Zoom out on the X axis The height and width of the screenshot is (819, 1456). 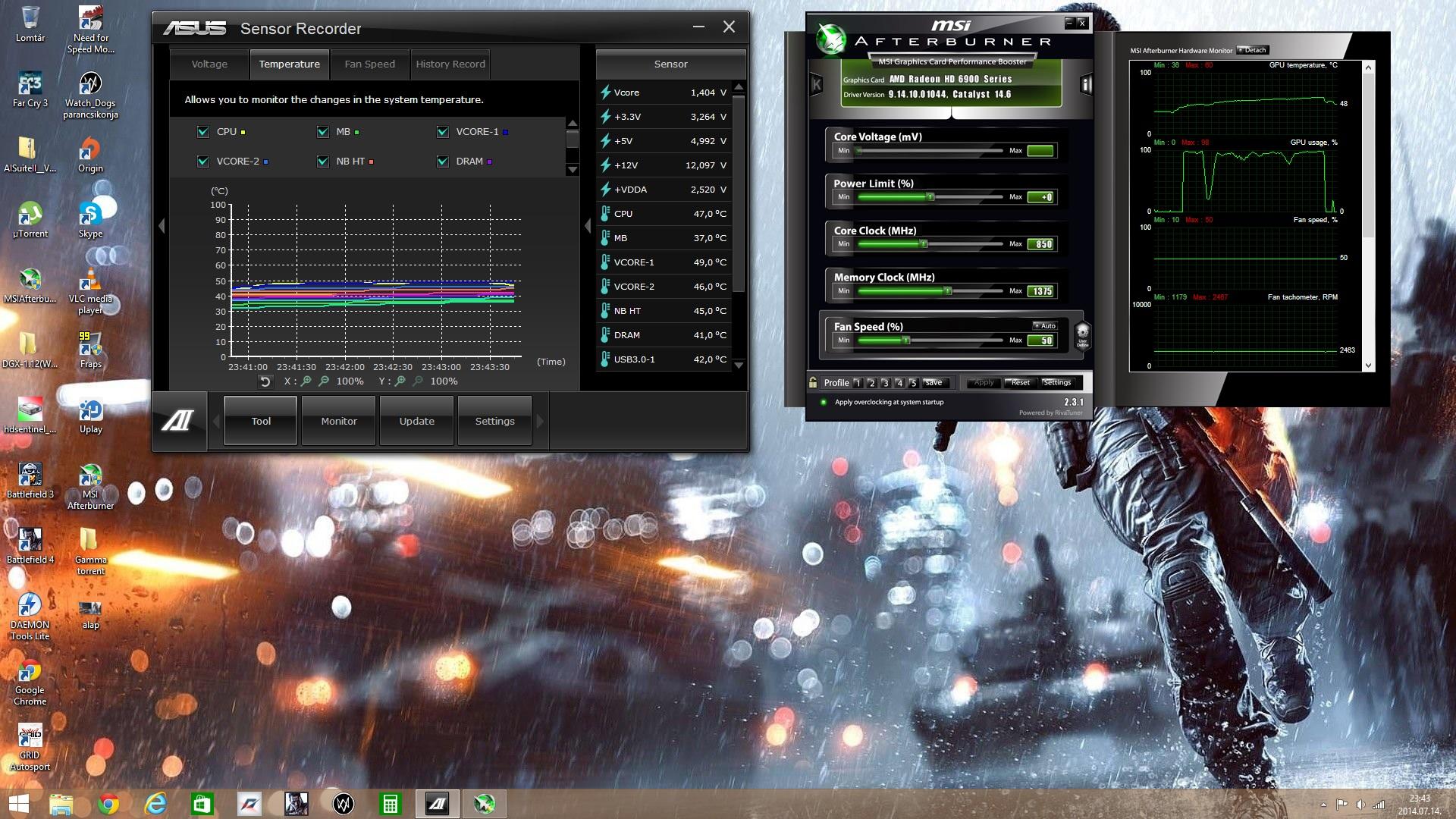[324, 381]
